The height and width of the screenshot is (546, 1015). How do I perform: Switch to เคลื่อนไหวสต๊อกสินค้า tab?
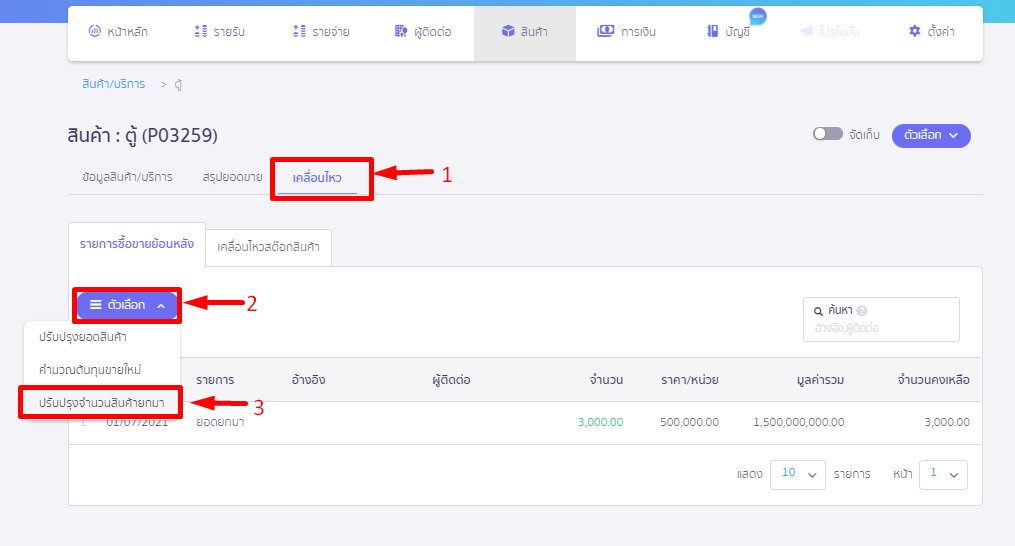point(268,246)
